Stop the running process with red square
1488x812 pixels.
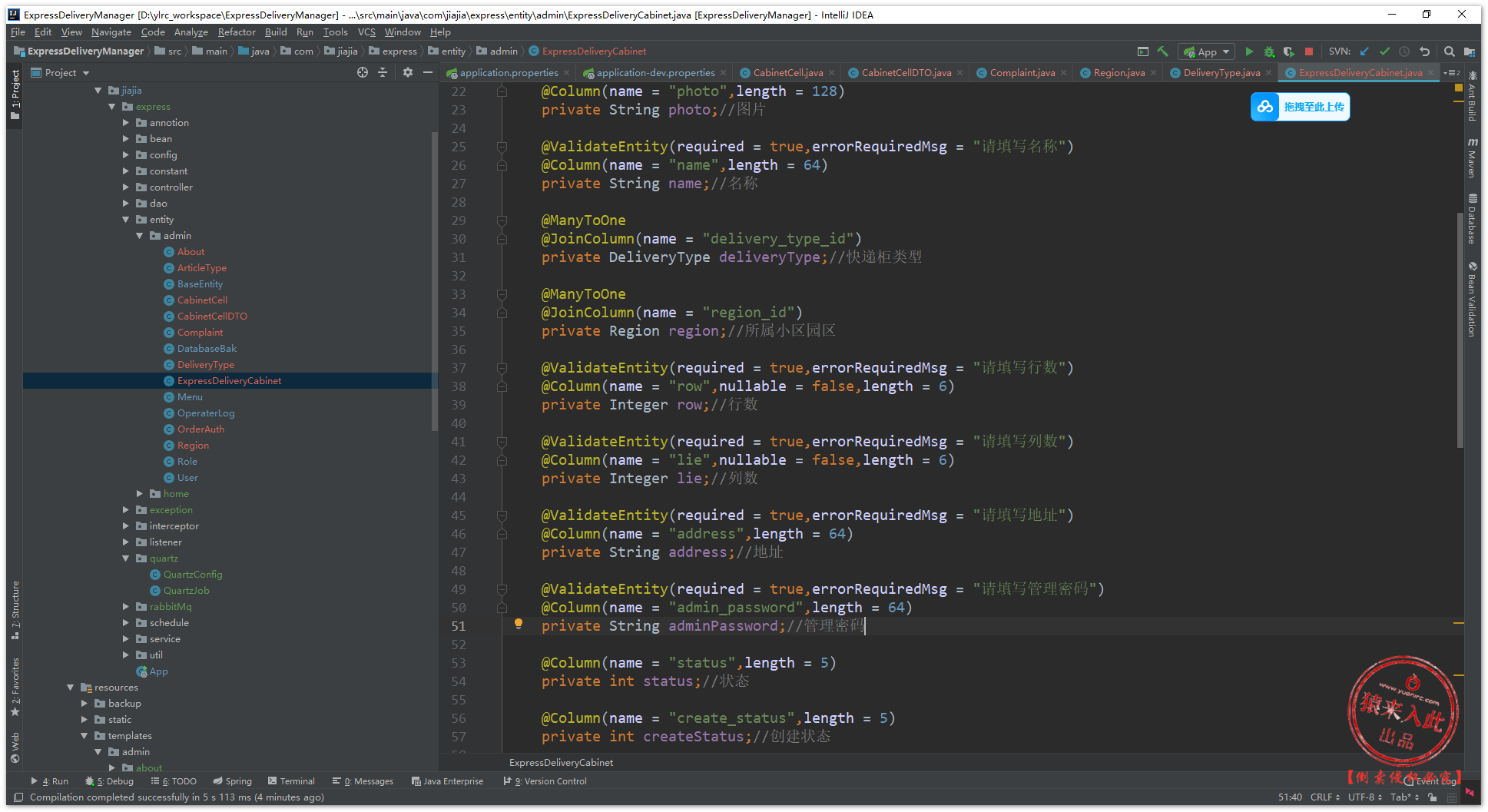tap(1309, 51)
